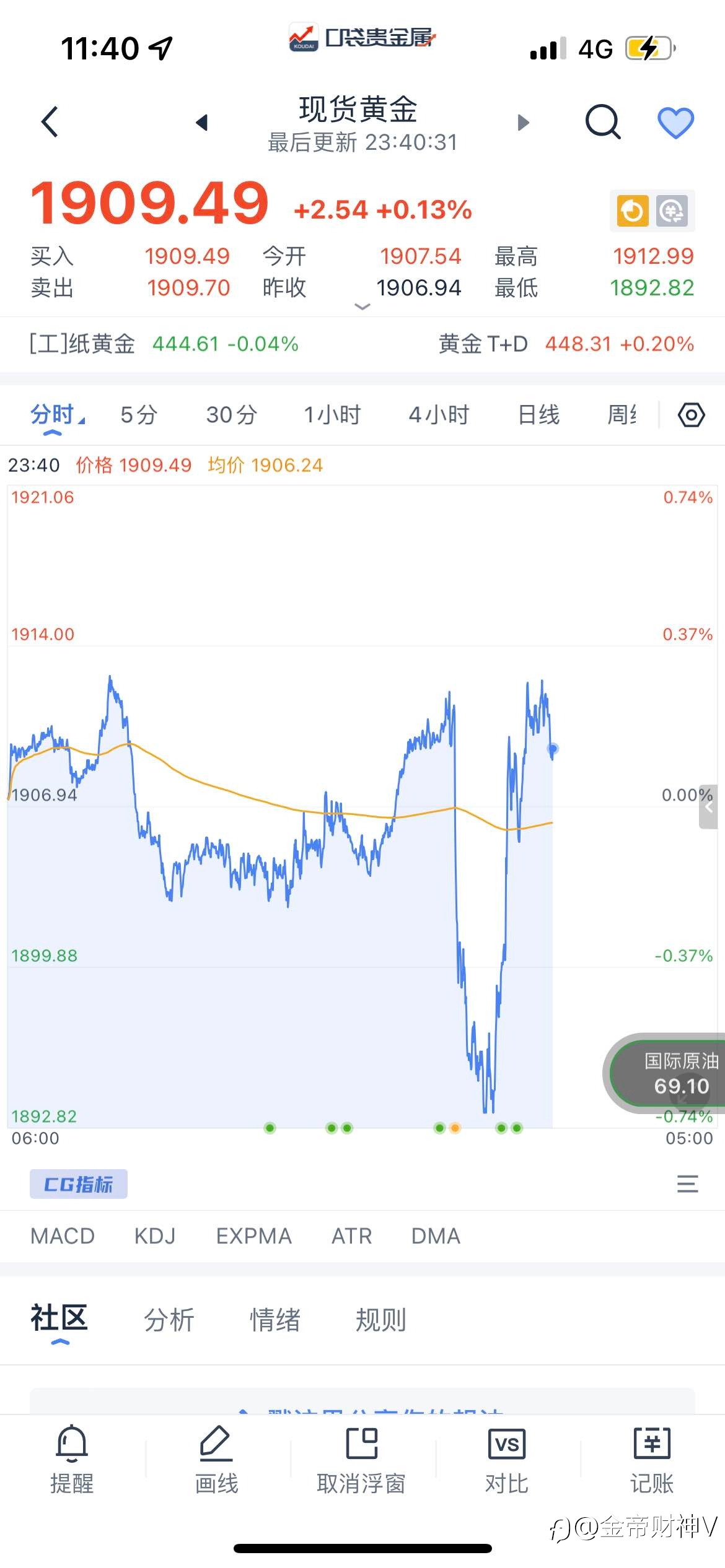Open chart settings hexagon icon
The height and width of the screenshot is (1568, 725).
click(x=692, y=415)
